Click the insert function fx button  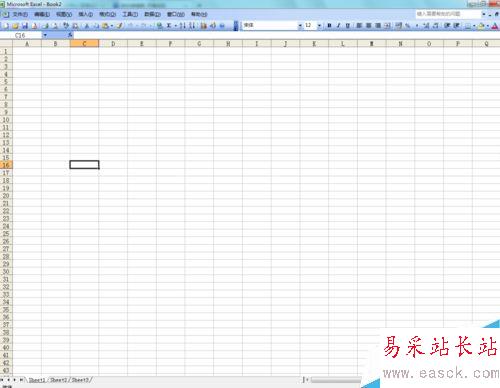[x=70, y=35]
